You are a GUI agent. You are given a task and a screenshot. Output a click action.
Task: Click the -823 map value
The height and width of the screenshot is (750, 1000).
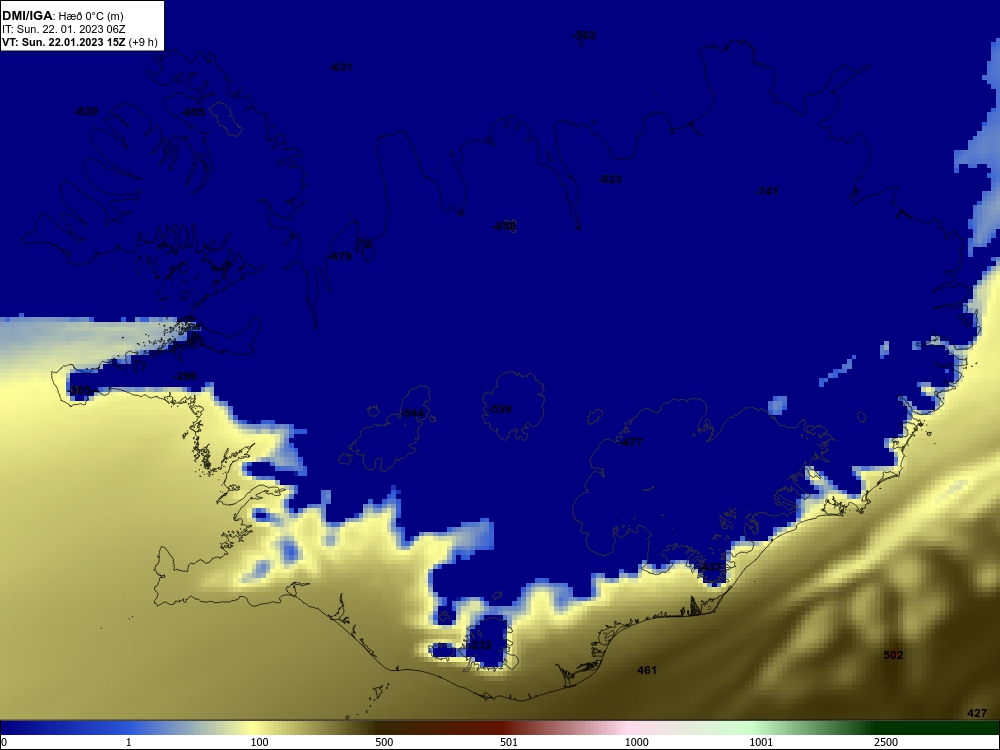[x=610, y=179]
